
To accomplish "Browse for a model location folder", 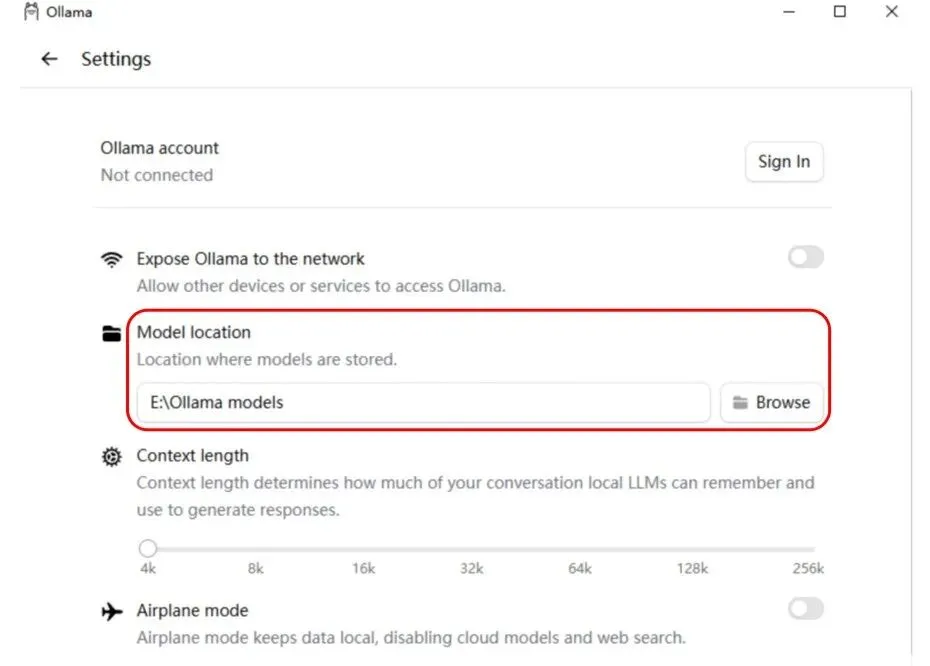I will (771, 403).
